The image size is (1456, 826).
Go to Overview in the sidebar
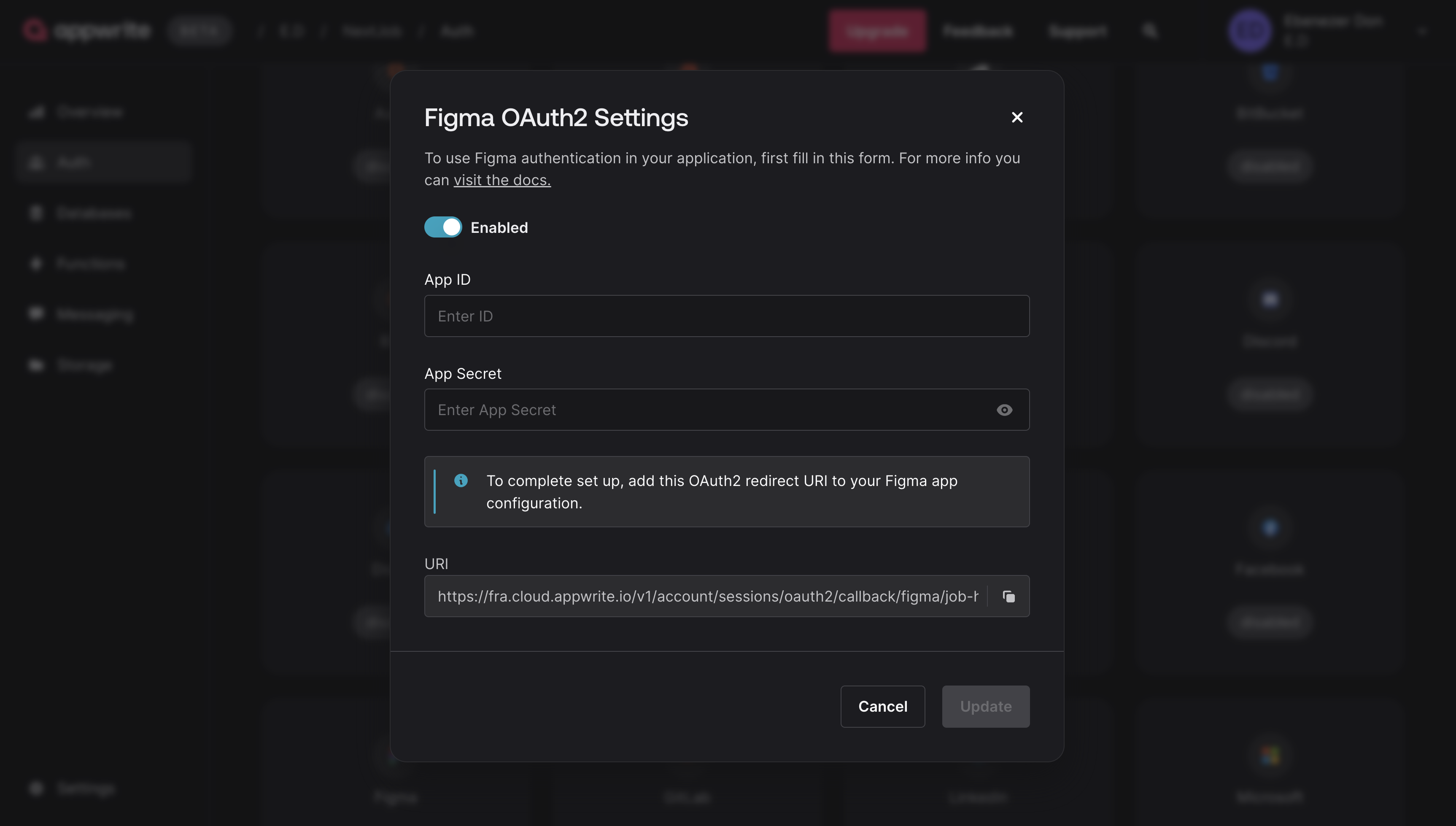pos(89,112)
